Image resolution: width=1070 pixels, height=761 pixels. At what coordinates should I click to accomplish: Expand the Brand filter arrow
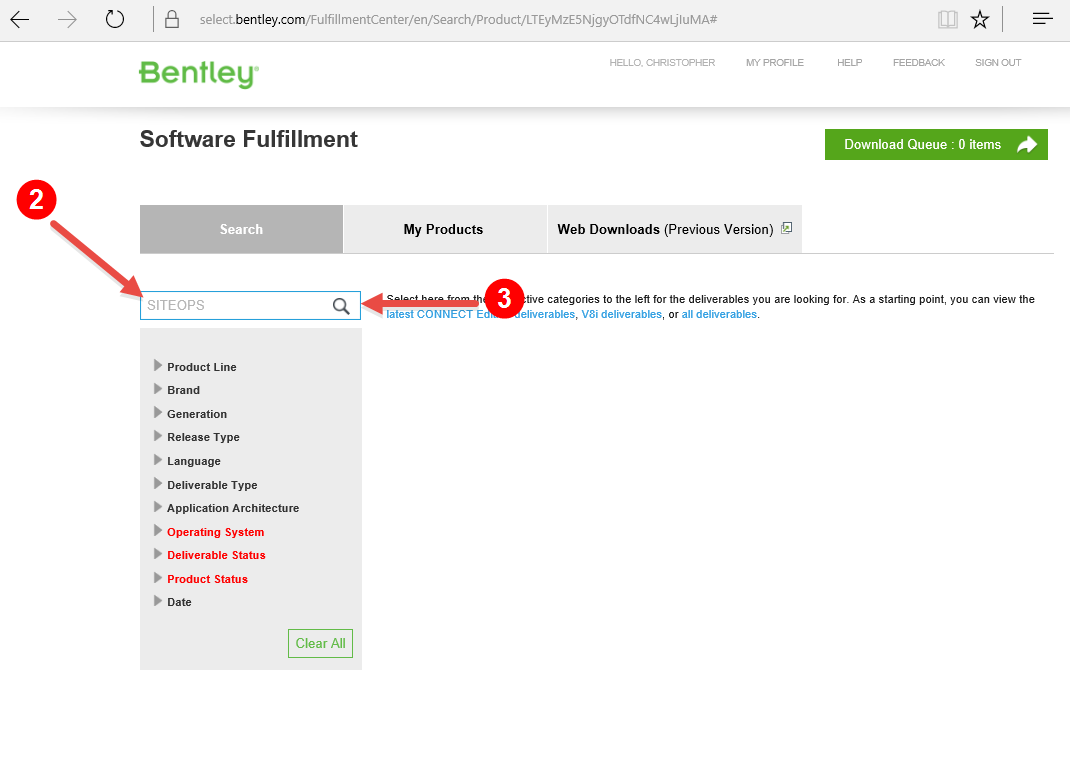point(158,389)
